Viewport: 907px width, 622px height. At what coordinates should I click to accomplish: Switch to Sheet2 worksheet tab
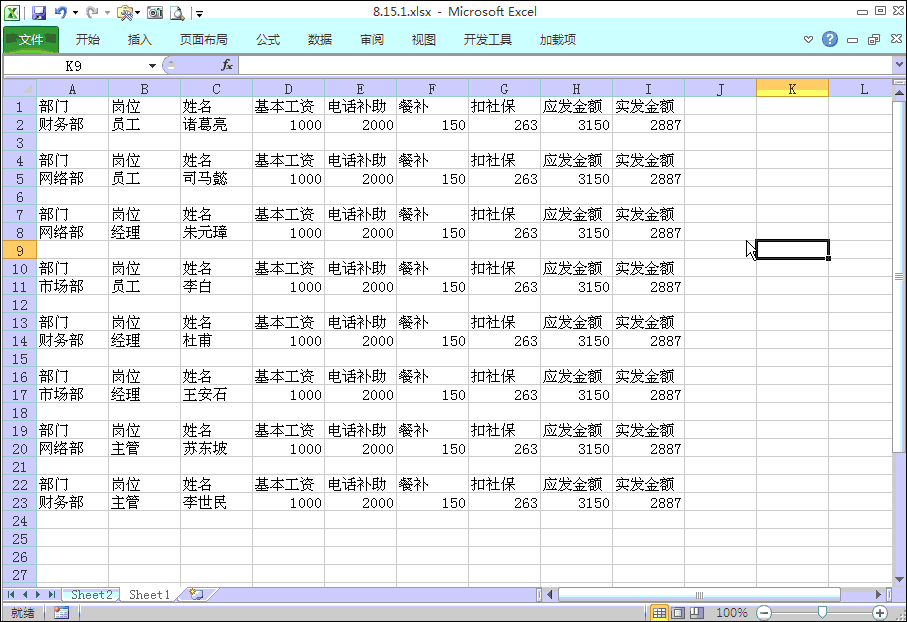[91, 594]
